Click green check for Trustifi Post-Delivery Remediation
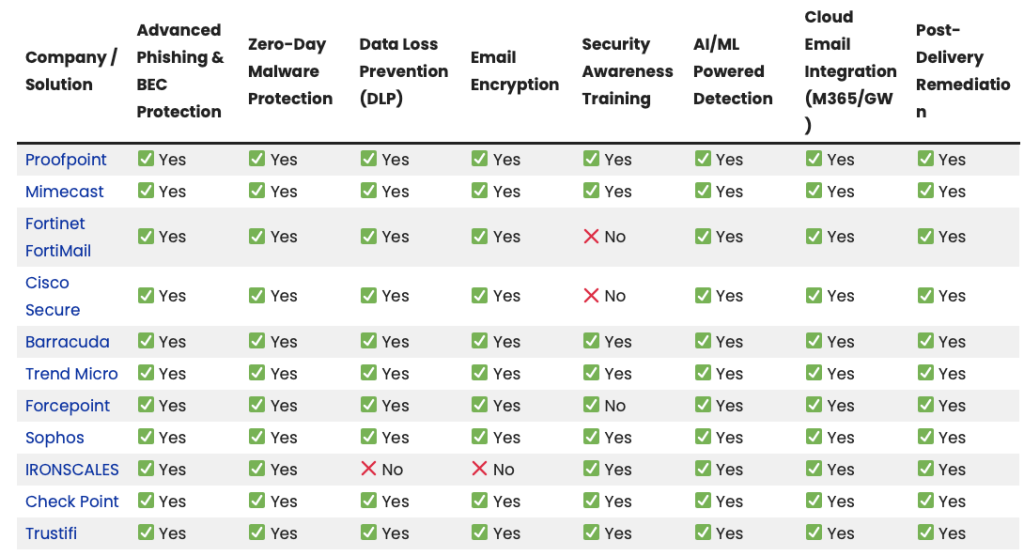 (x=925, y=532)
